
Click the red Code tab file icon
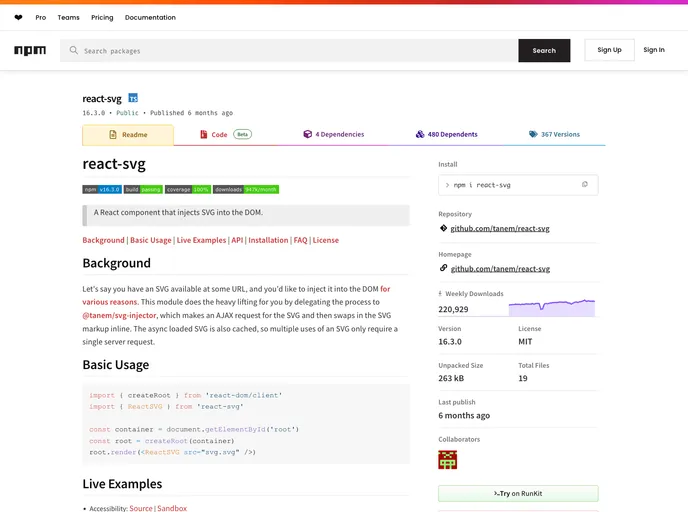204,135
